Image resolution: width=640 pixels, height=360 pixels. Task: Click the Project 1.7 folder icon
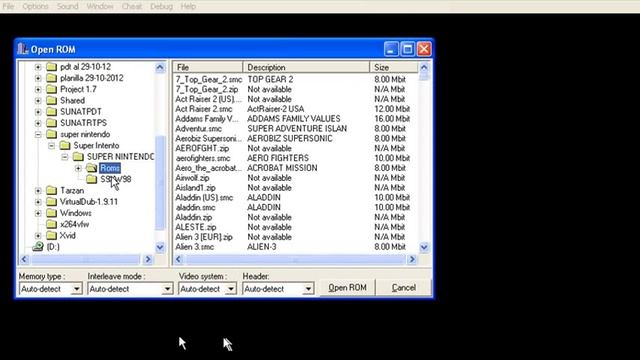pos(51,89)
